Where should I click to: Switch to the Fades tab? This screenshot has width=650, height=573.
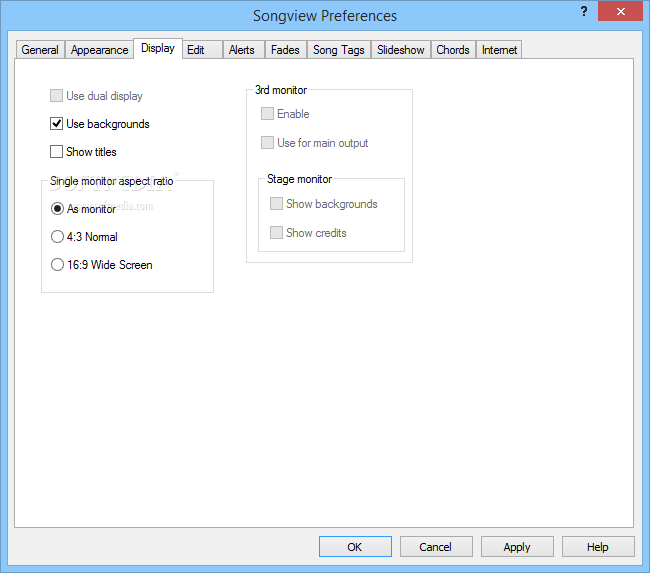286,50
